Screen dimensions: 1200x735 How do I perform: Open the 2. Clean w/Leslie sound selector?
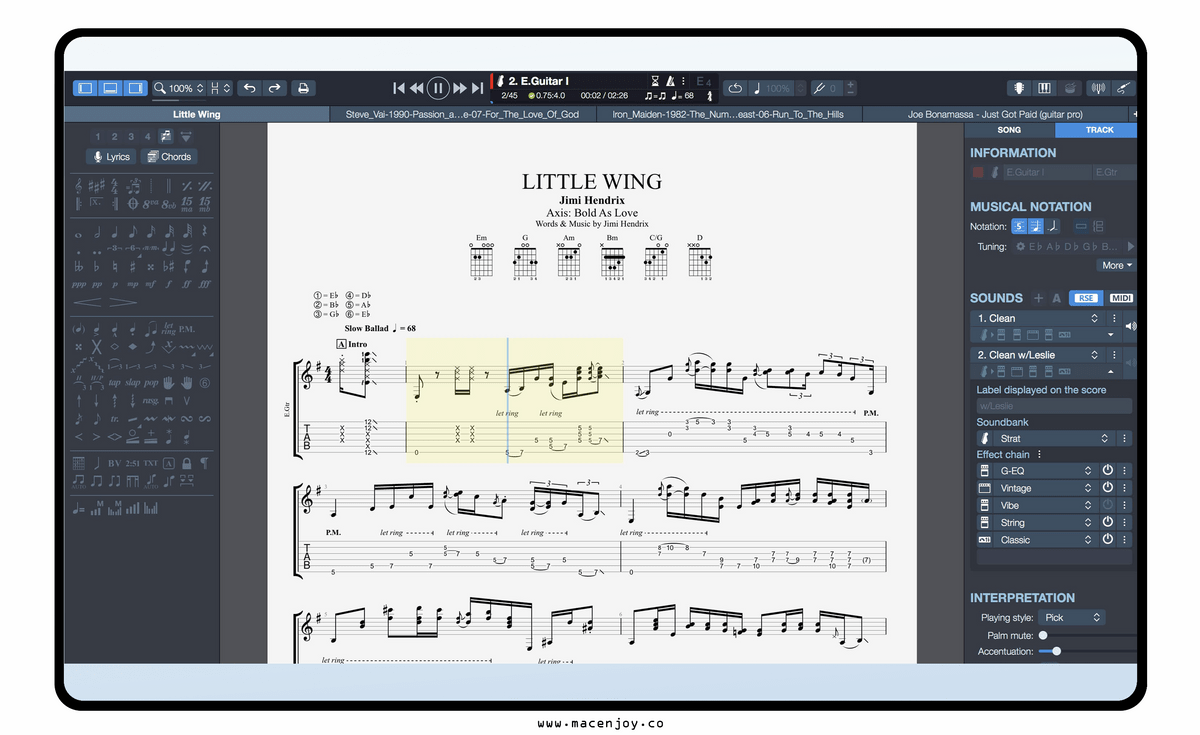click(x=1039, y=355)
